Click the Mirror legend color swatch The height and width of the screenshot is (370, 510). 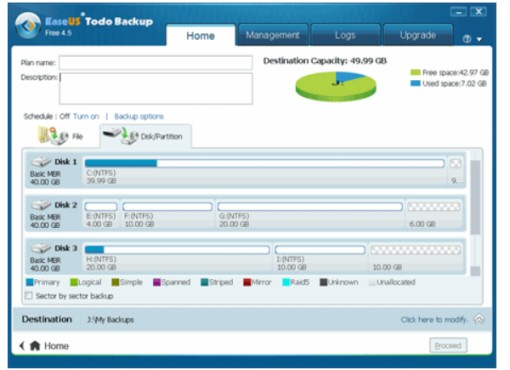pos(247,282)
